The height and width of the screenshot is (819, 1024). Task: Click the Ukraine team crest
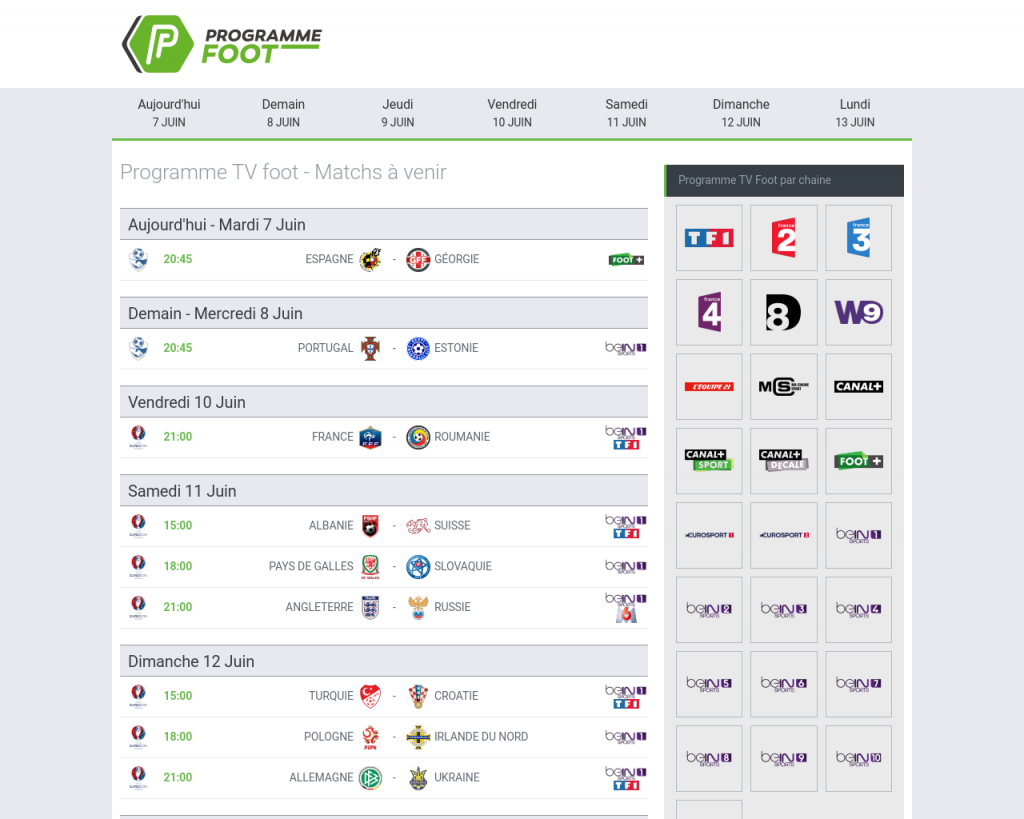418,778
